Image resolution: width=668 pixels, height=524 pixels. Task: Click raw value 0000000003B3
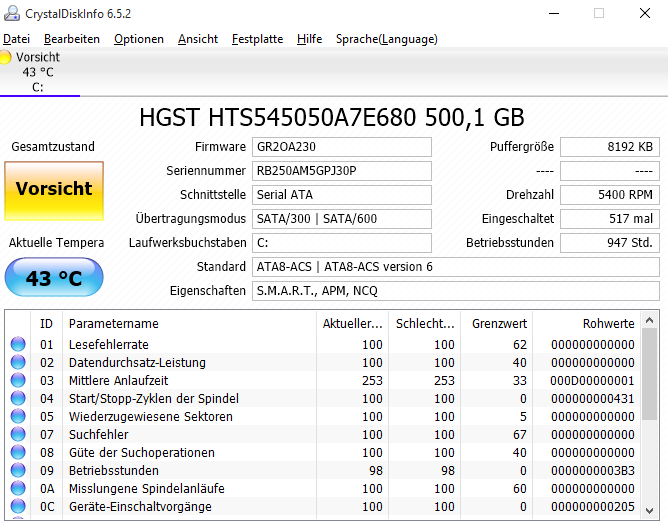click(x=592, y=470)
